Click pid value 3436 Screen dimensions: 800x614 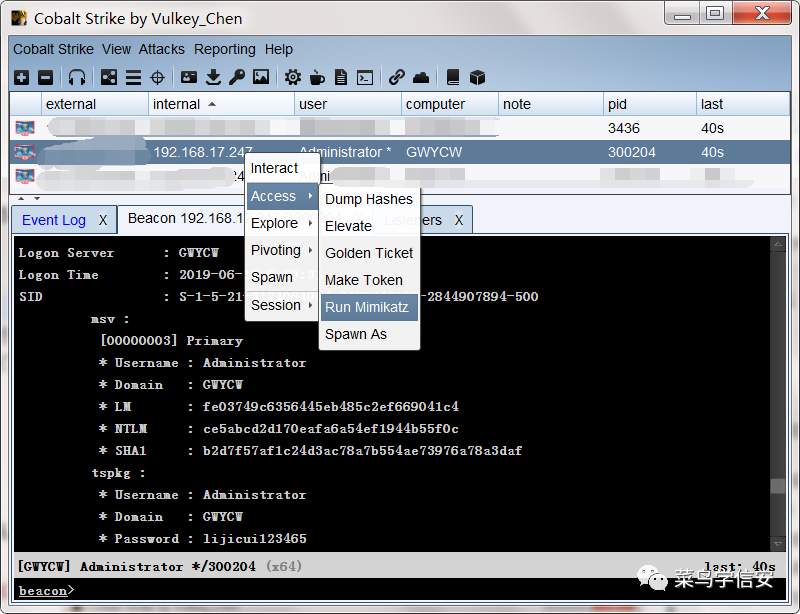tap(623, 128)
